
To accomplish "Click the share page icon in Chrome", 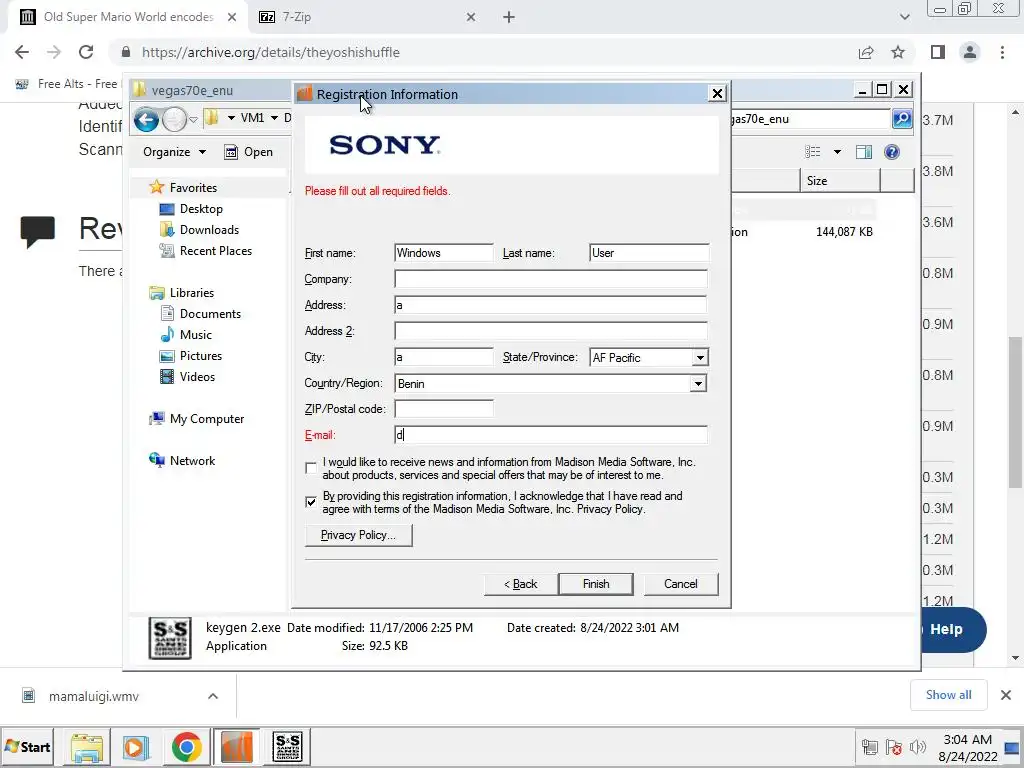I will coord(866,52).
